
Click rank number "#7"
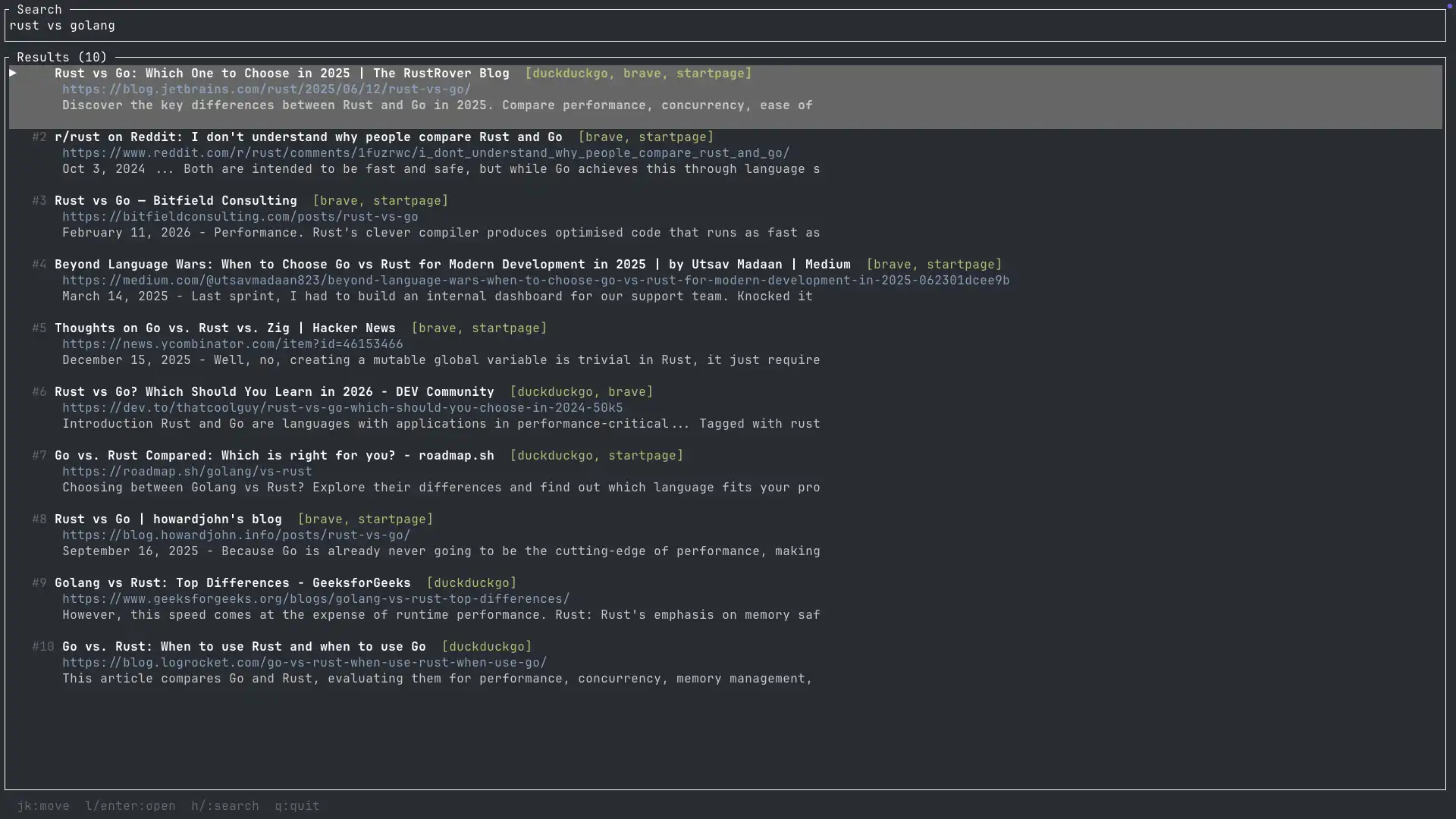pos(39,456)
